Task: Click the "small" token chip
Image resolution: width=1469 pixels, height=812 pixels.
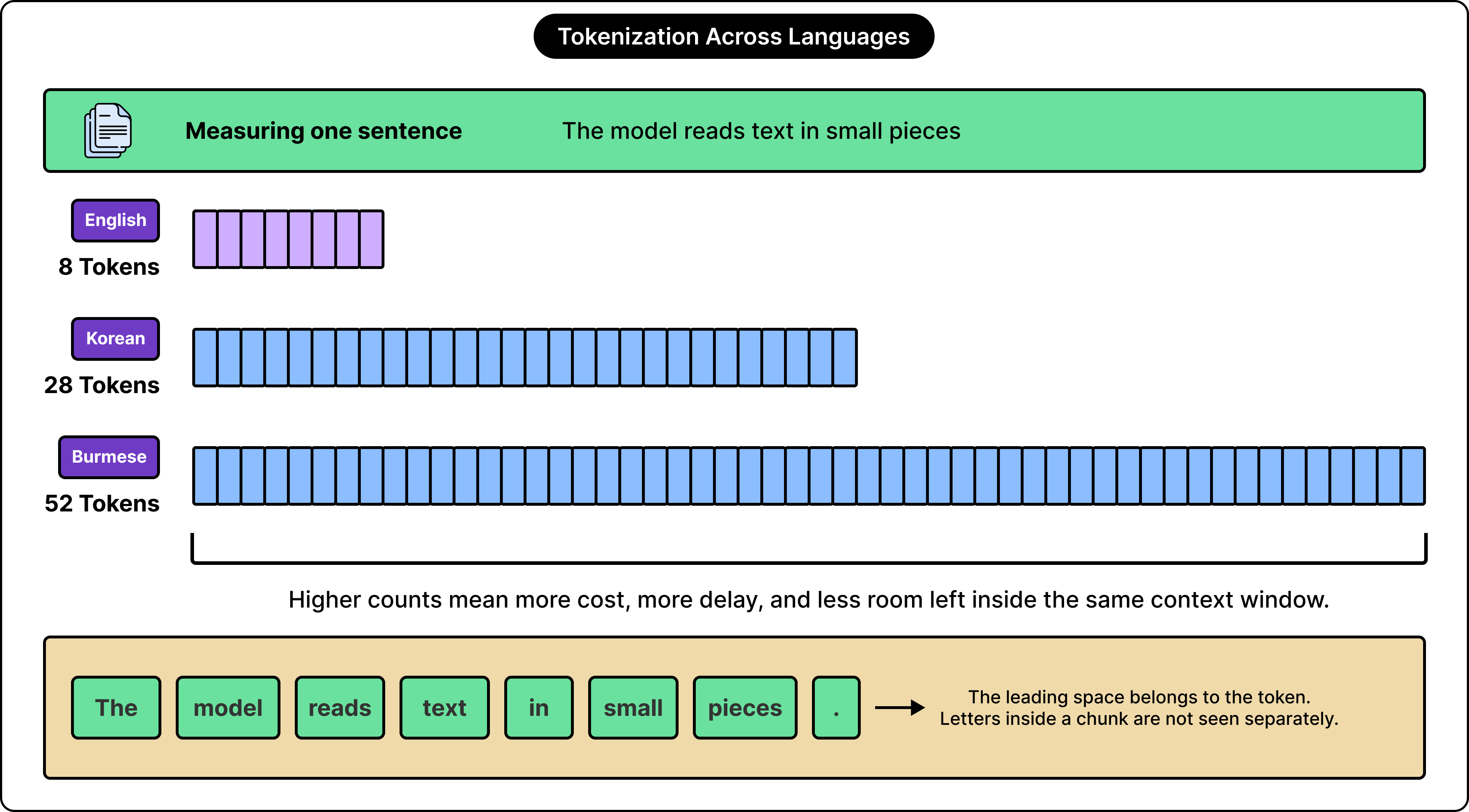Action: [x=633, y=708]
